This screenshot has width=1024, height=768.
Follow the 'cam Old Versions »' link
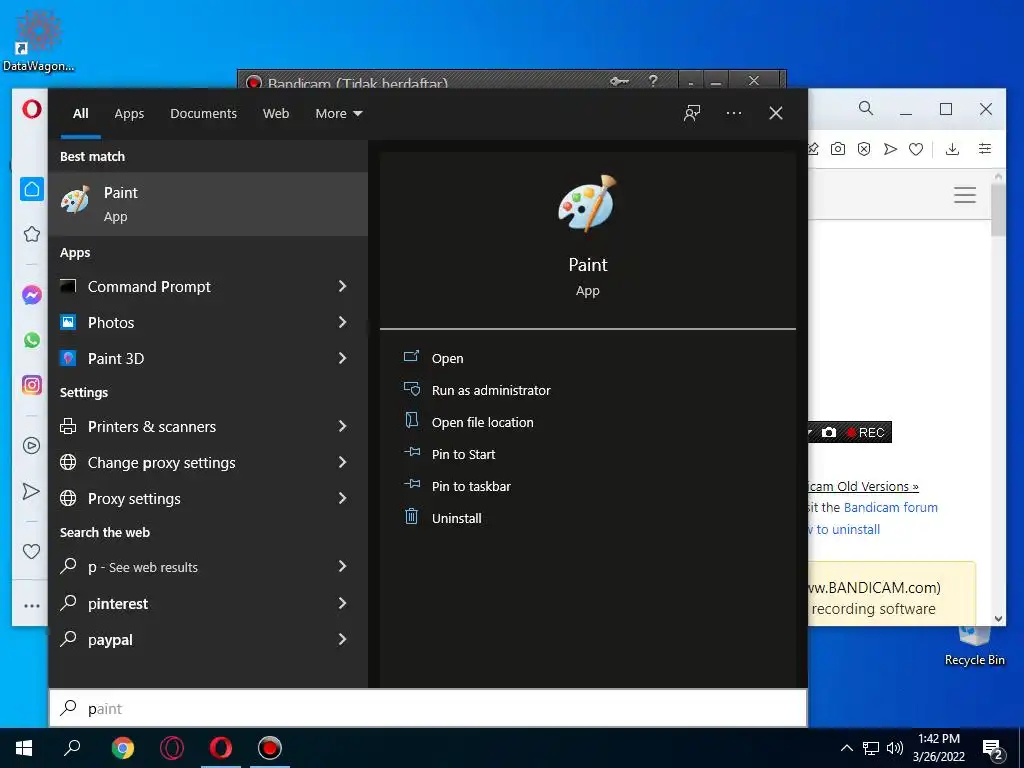[x=863, y=487]
